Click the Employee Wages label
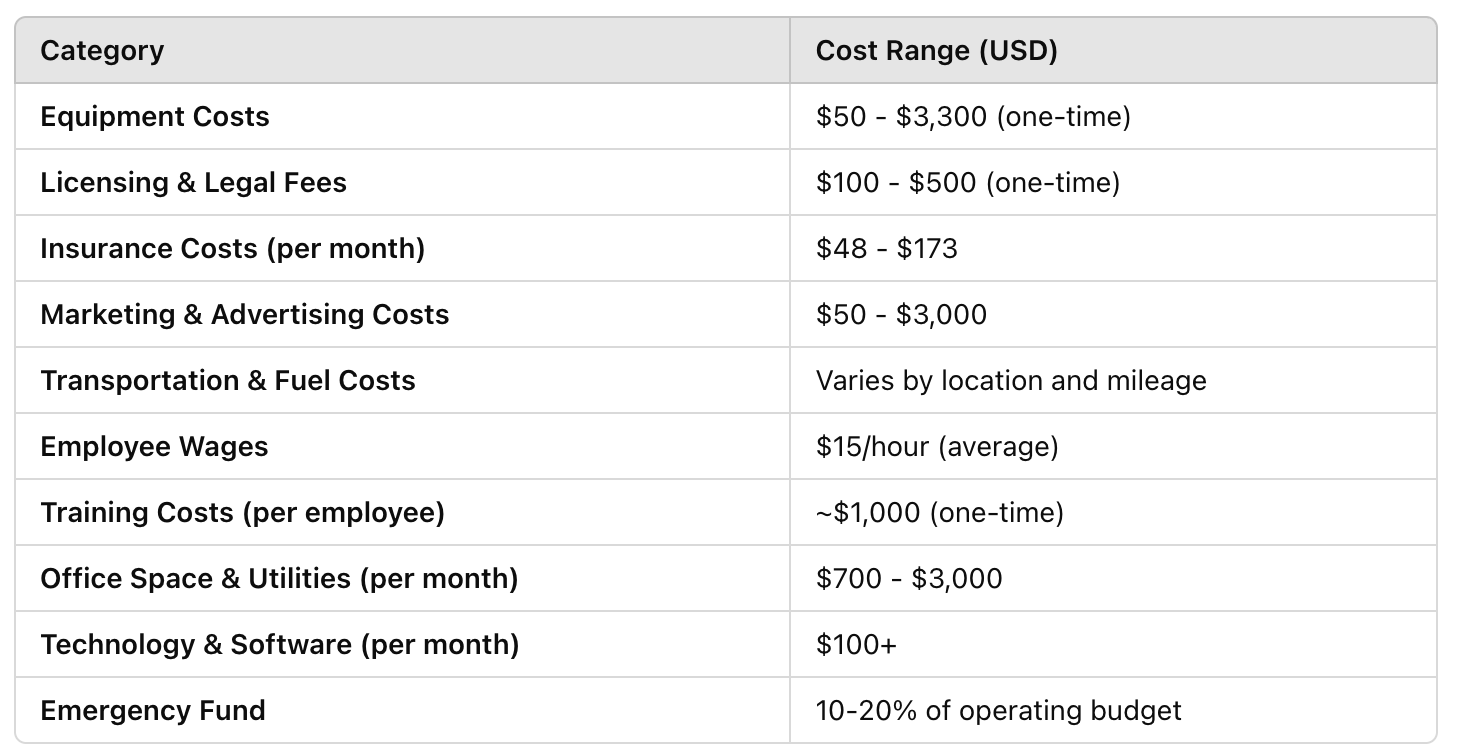 click(153, 446)
